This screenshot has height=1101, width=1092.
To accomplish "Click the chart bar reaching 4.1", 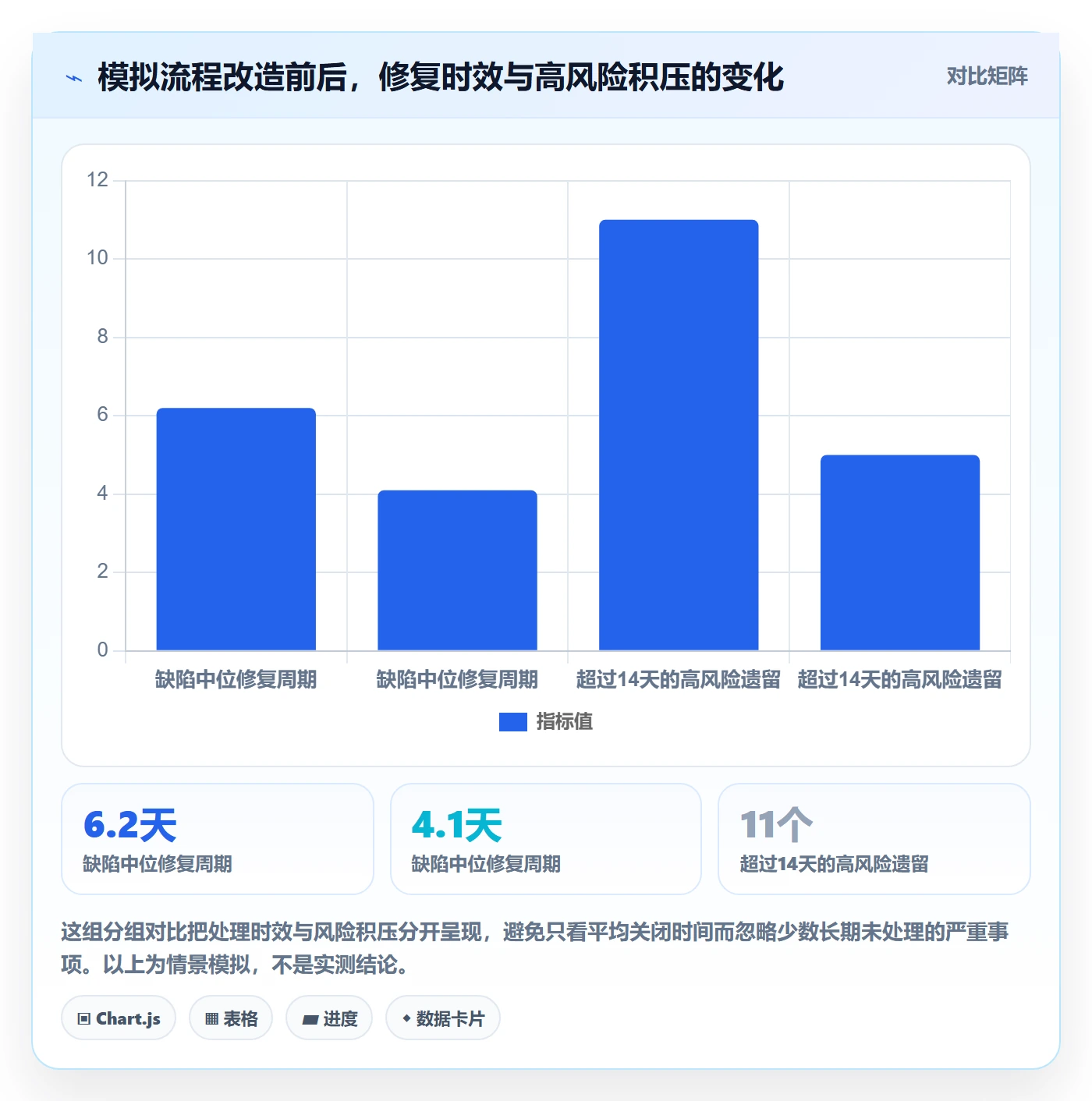I will click(x=457, y=570).
